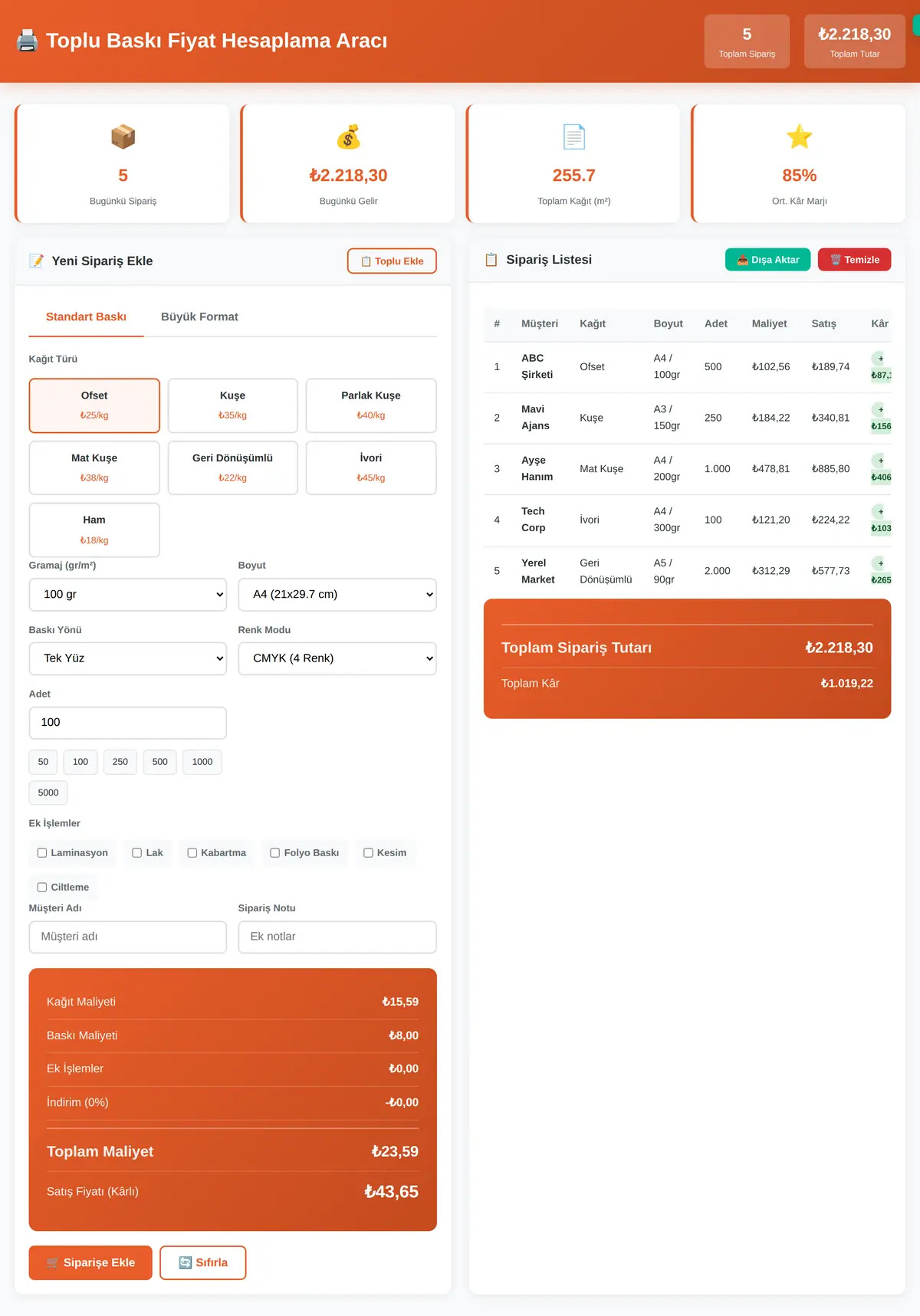Click the Müşteri adı input field
Image resolution: width=920 pixels, height=1316 pixels.
(x=128, y=937)
